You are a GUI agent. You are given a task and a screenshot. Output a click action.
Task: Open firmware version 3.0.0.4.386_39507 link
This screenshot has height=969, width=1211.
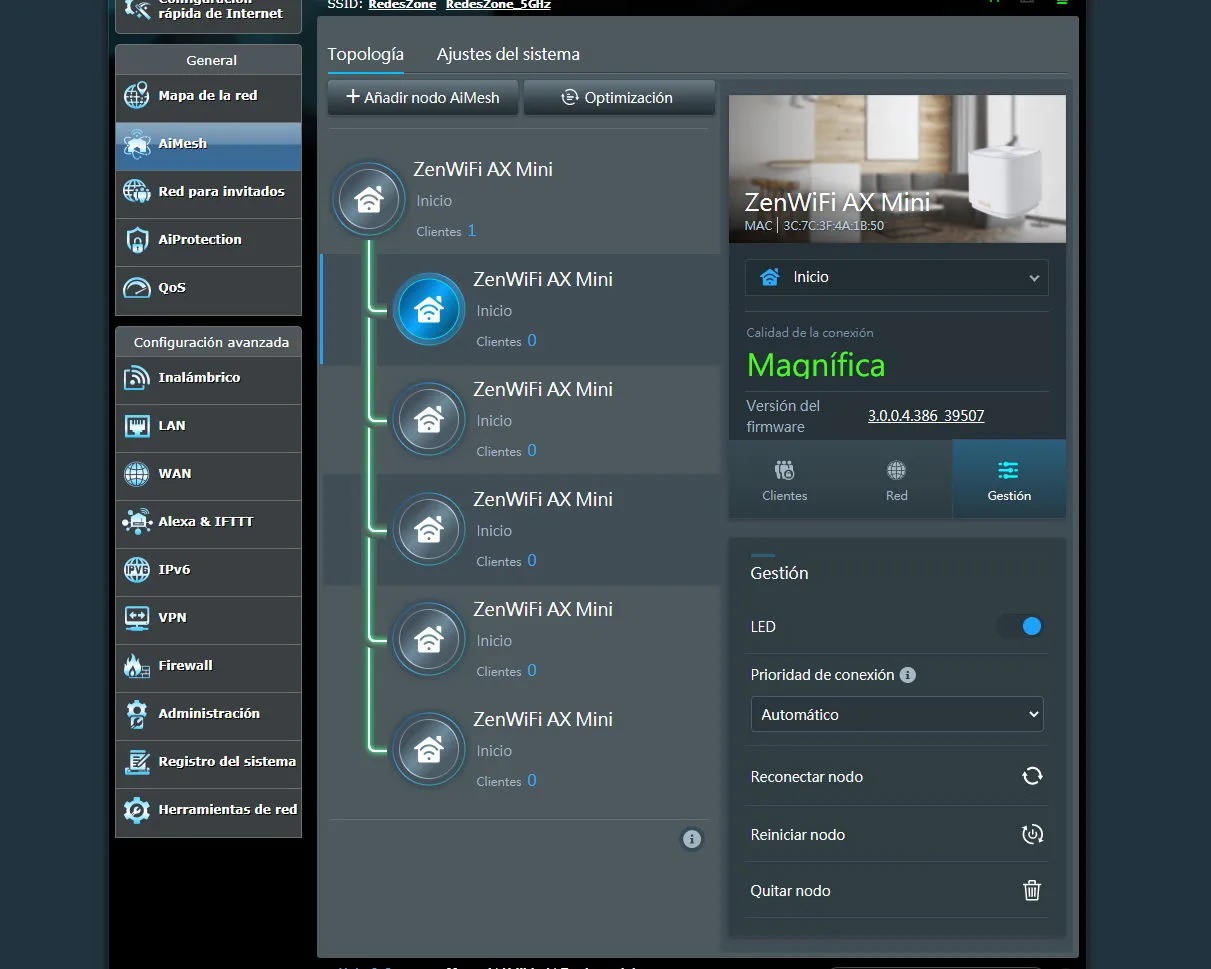coord(926,415)
